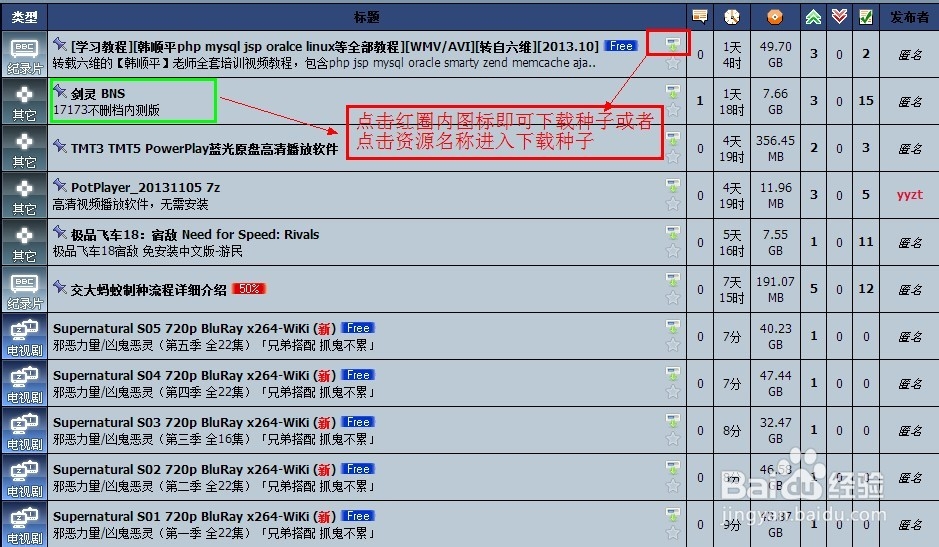Open 电视剧 category icon beside Supernatural S03
This screenshot has height=547, width=939.
point(24,431)
